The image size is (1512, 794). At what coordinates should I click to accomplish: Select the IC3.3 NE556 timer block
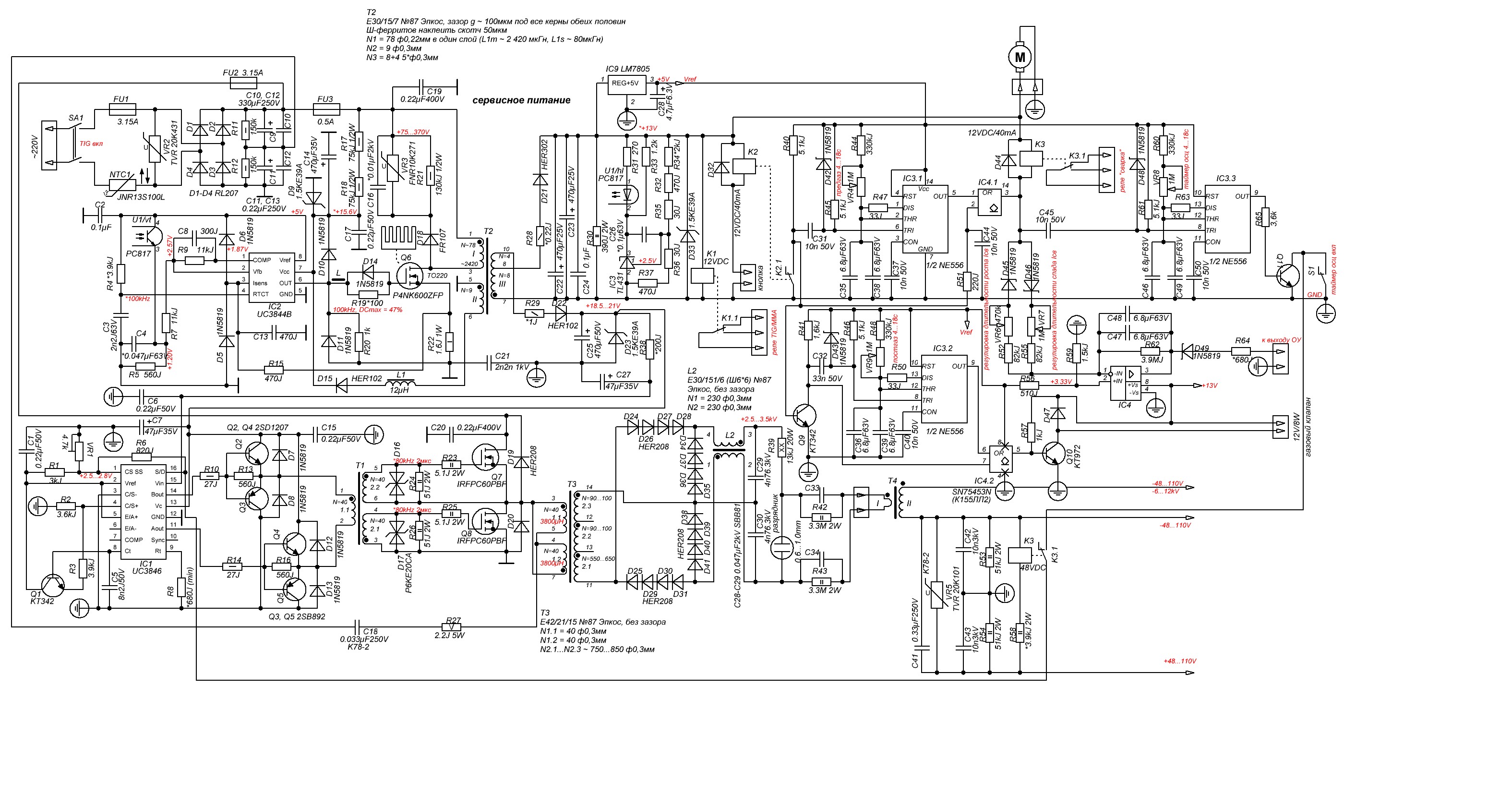pos(1227,218)
